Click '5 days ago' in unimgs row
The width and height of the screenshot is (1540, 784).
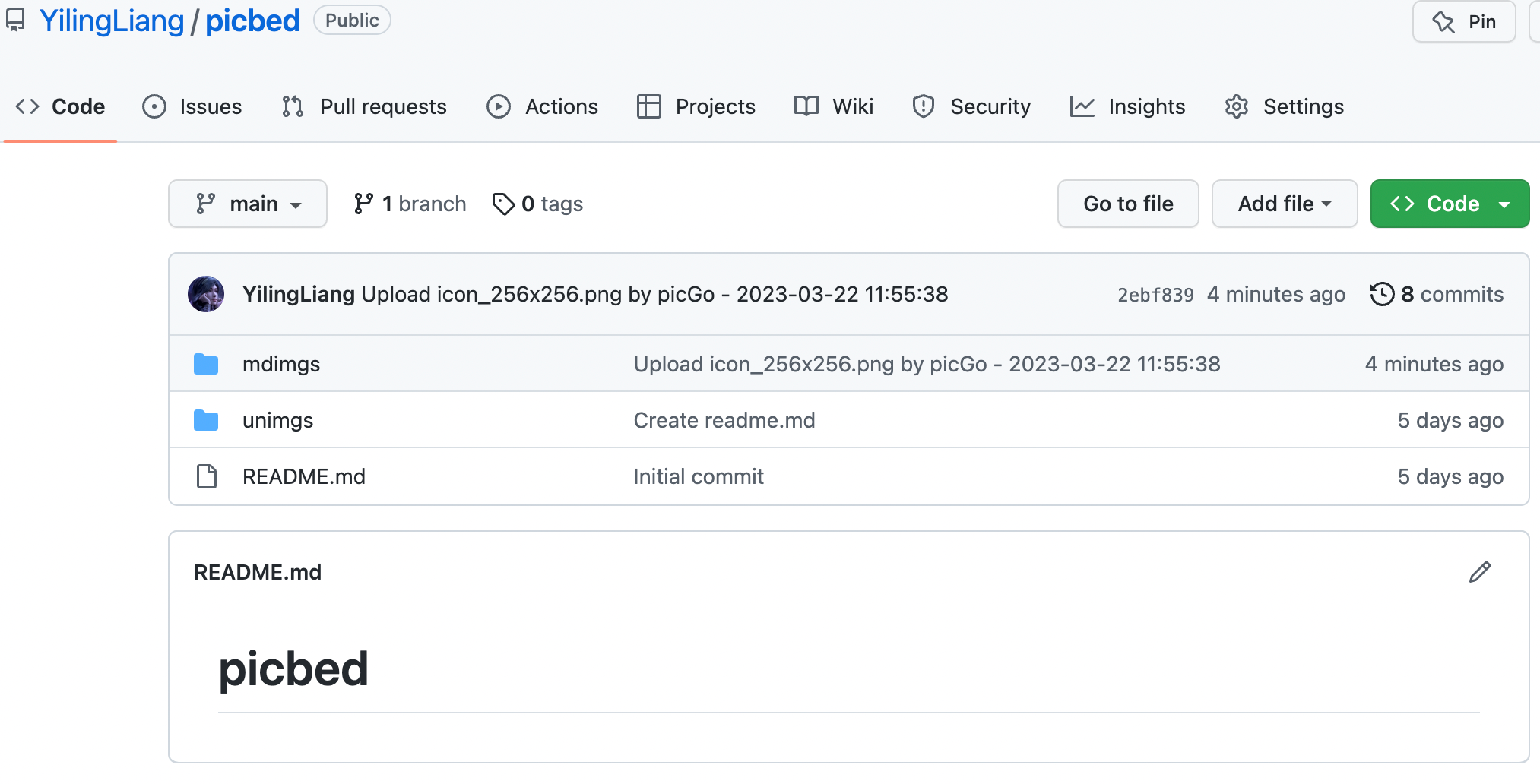pyautogui.click(x=1450, y=420)
